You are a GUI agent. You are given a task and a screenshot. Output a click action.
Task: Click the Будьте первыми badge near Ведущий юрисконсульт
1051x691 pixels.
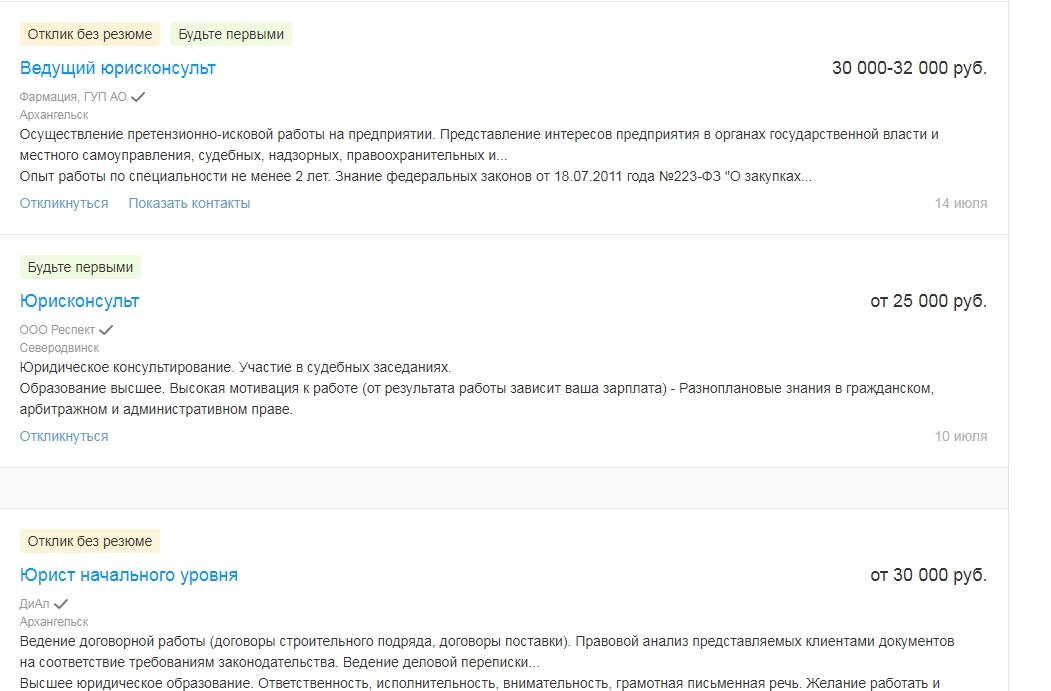(231, 33)
